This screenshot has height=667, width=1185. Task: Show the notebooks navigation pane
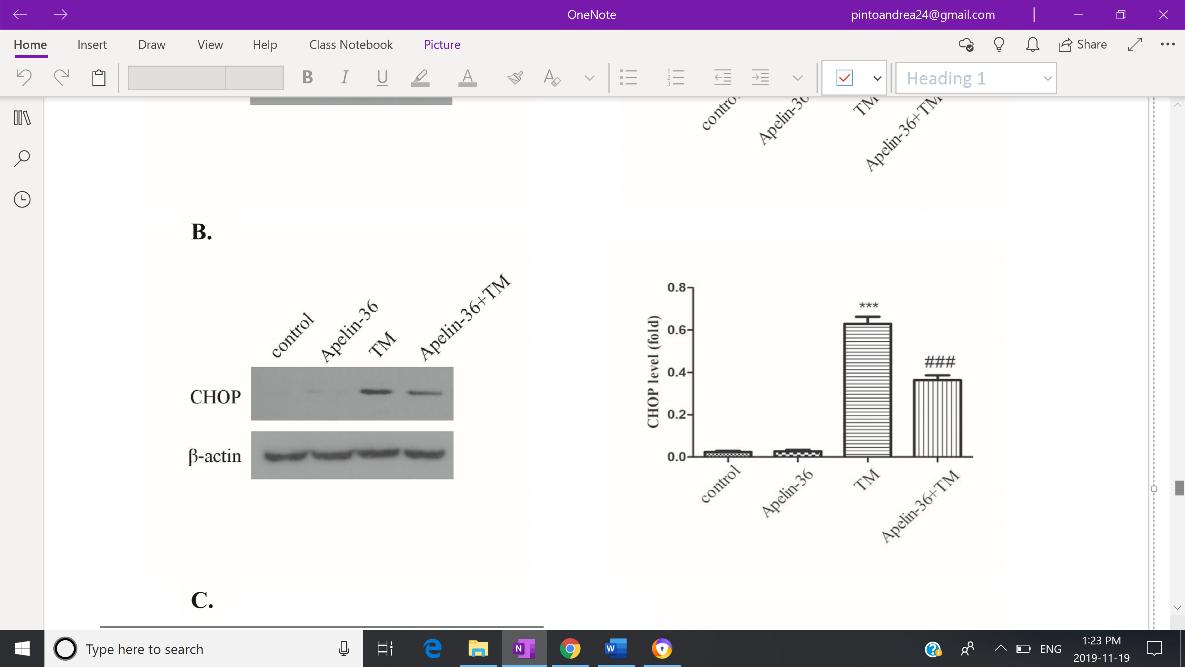pos(22,118)
